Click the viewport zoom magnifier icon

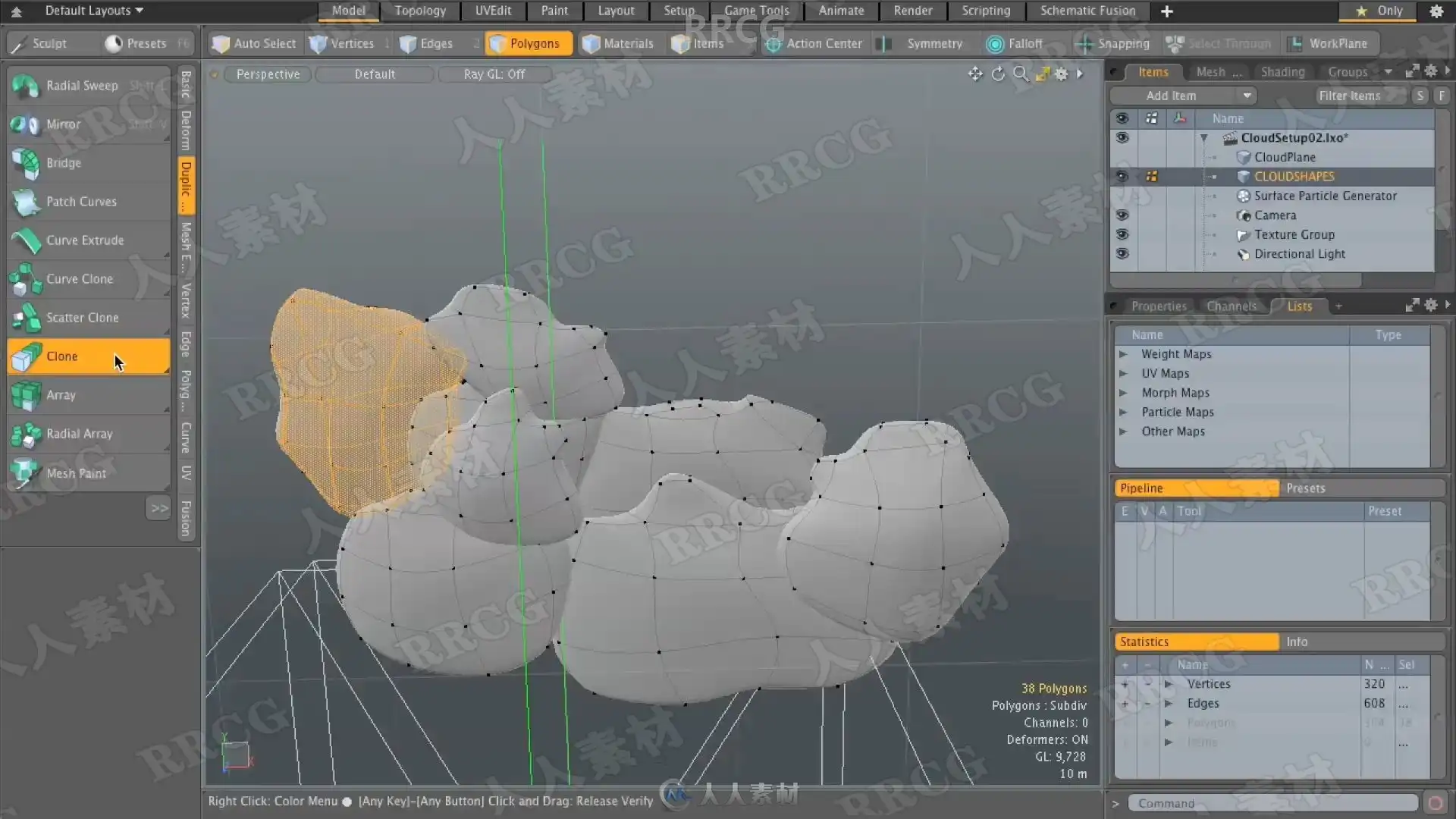(1021, 74)
